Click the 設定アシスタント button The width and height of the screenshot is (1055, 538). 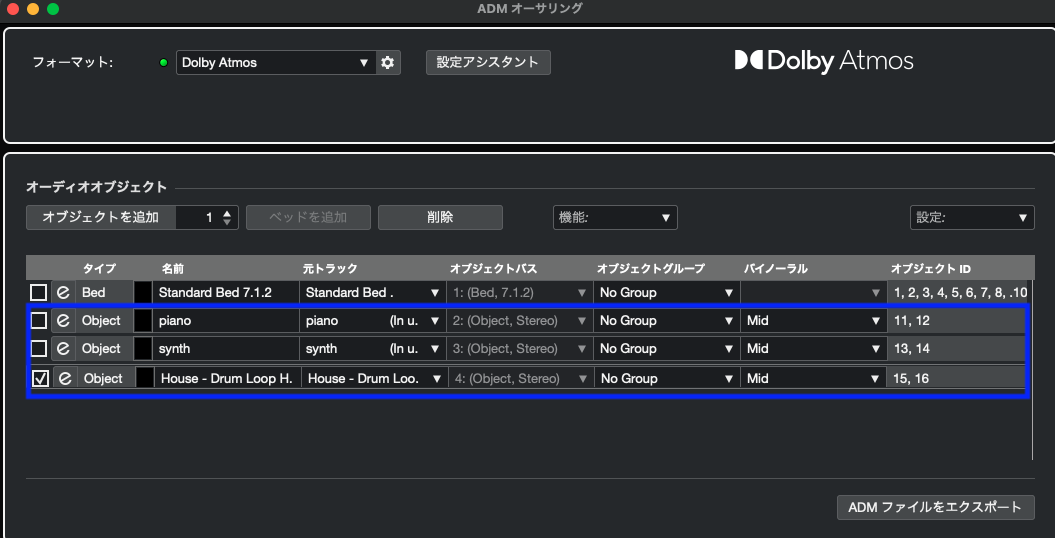click(x=488, y=63)
